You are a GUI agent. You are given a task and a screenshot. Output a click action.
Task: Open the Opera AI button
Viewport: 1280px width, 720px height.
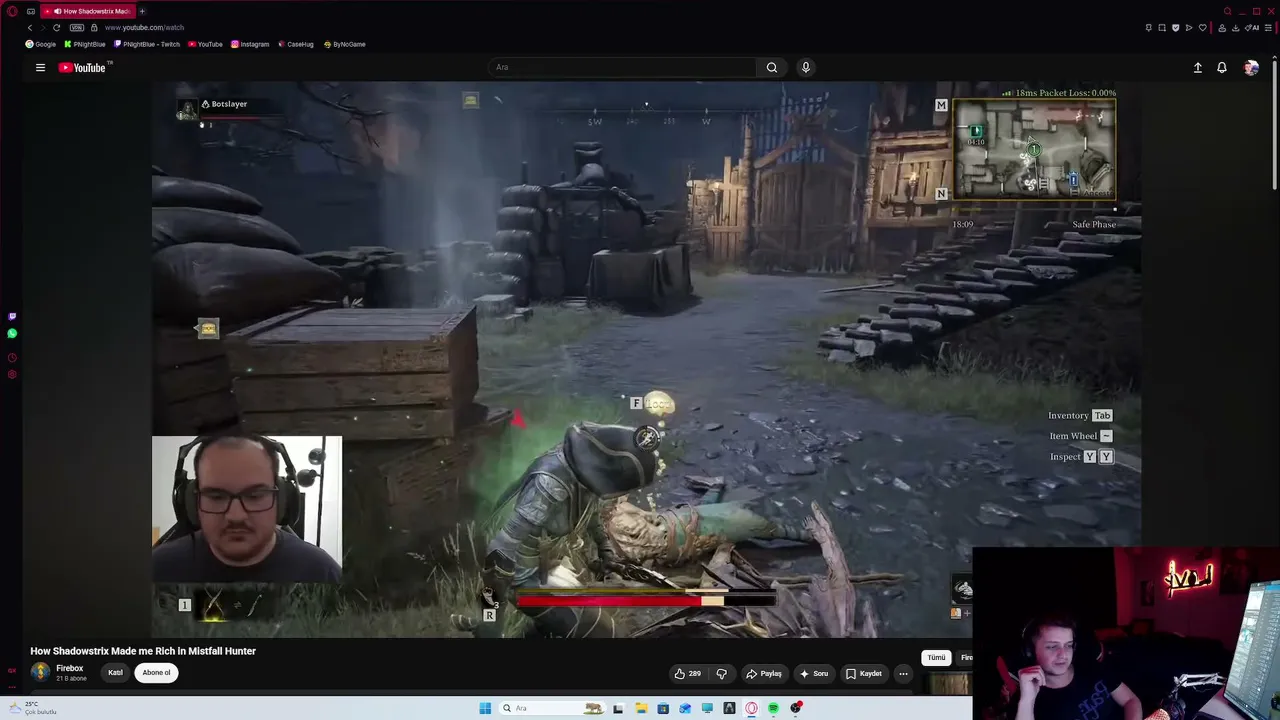tap(1253, 28)
